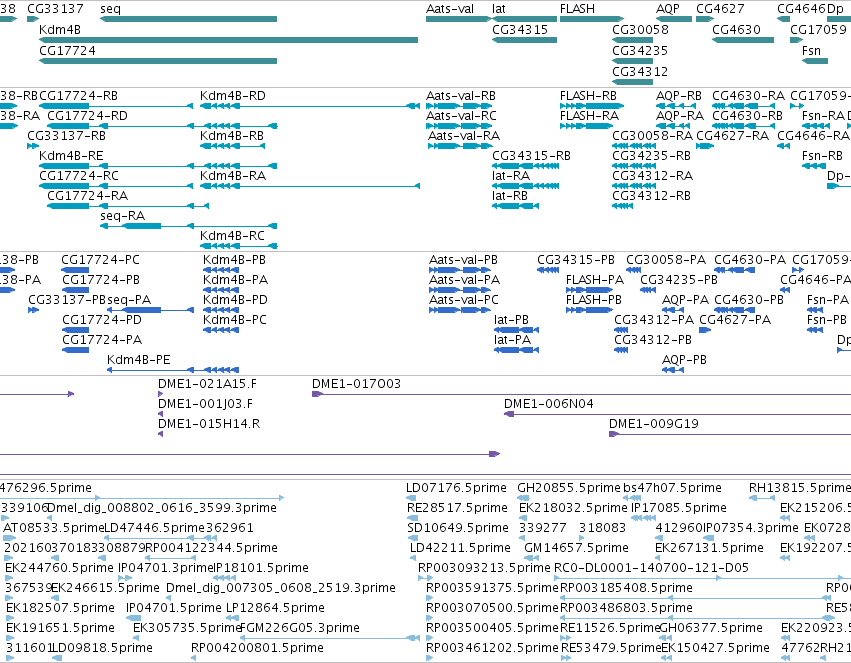Click protein seq-PA label
This screenshot has width=851, height=663.
[x=129, y=300]
